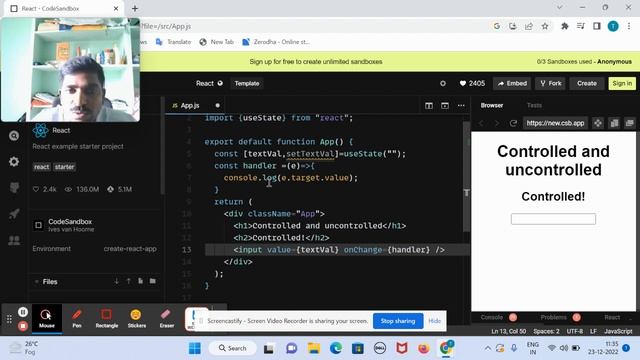Open the GitHub icon in CodeSandbox sidebar

click(x=14, y=187)
